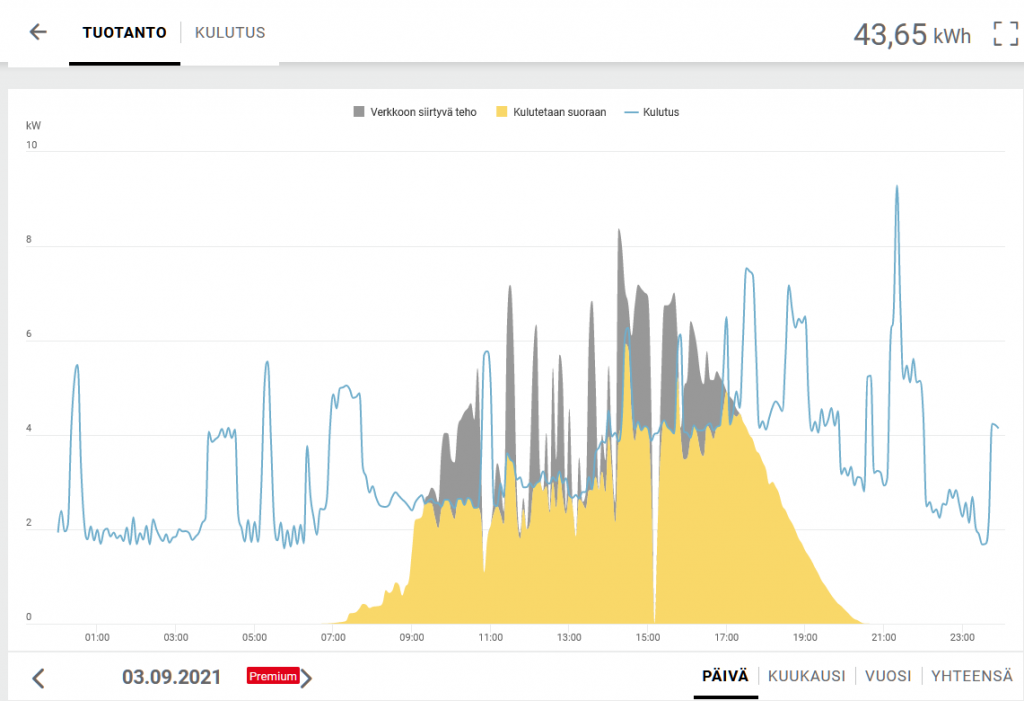Select the YHTEENSÄ view
1024x701 pixels.
(x=971, y=676)
